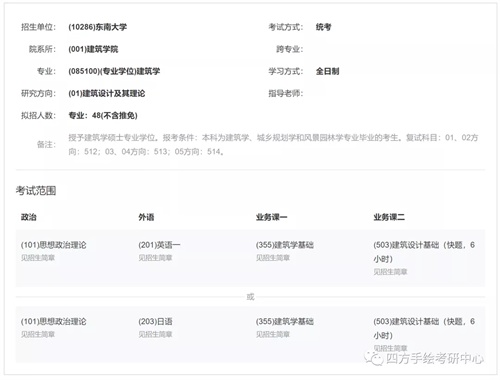Screen dimensions: 500x380
Task: Click (503)建筑设计基础 in the 英语一 row
Action: [x=424, y=252]
